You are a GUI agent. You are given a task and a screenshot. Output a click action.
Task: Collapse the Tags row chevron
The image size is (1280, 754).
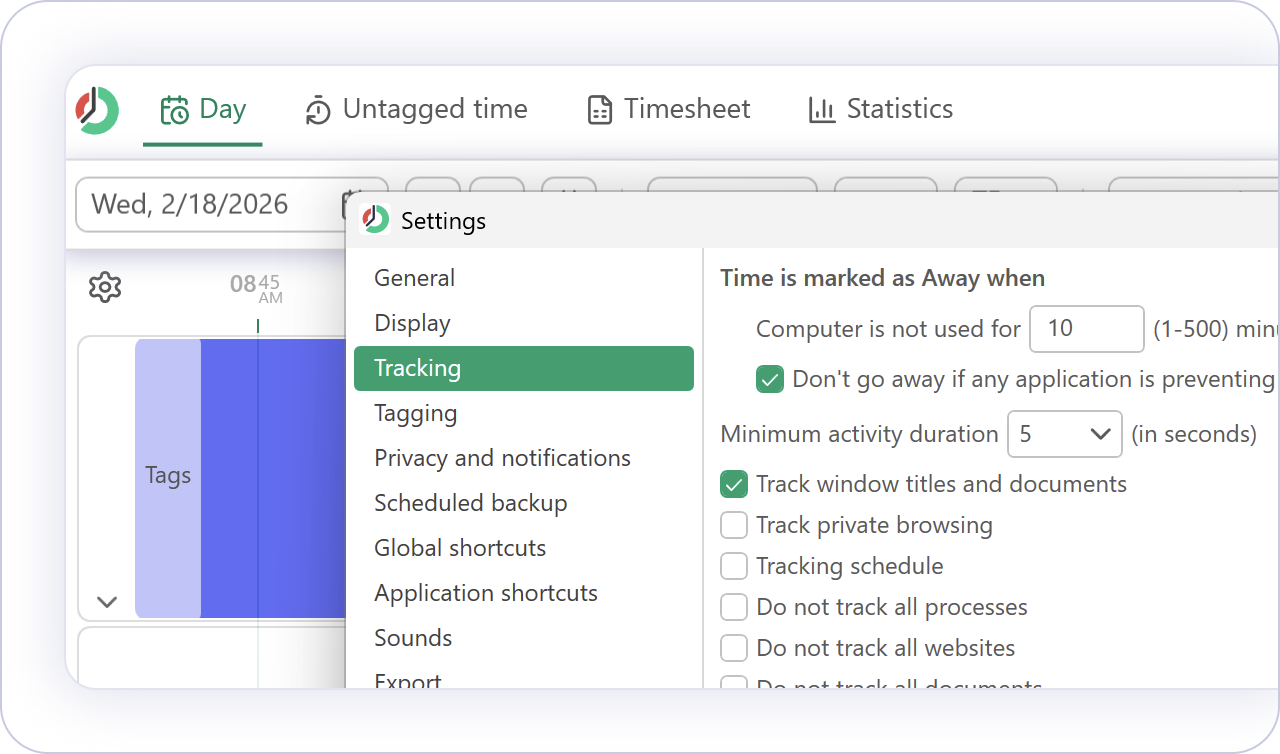107,602
